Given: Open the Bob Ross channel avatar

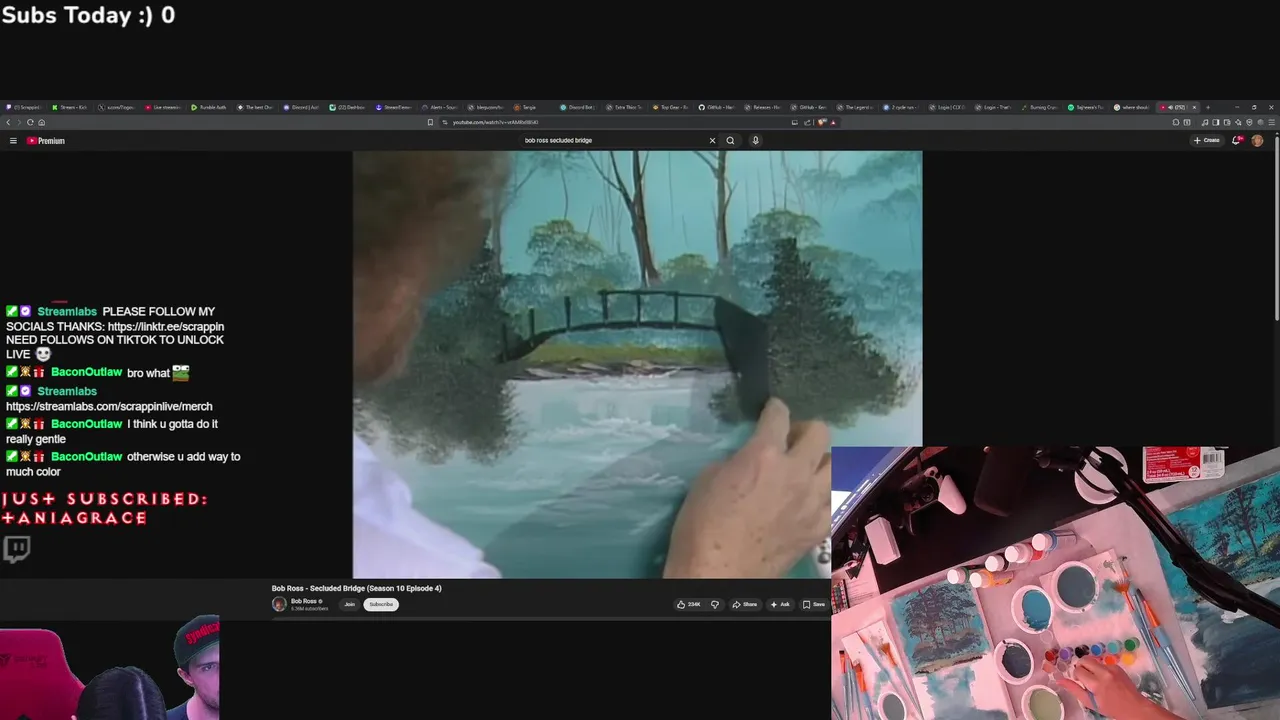Looking at the screenshot, I should [279, 604].
